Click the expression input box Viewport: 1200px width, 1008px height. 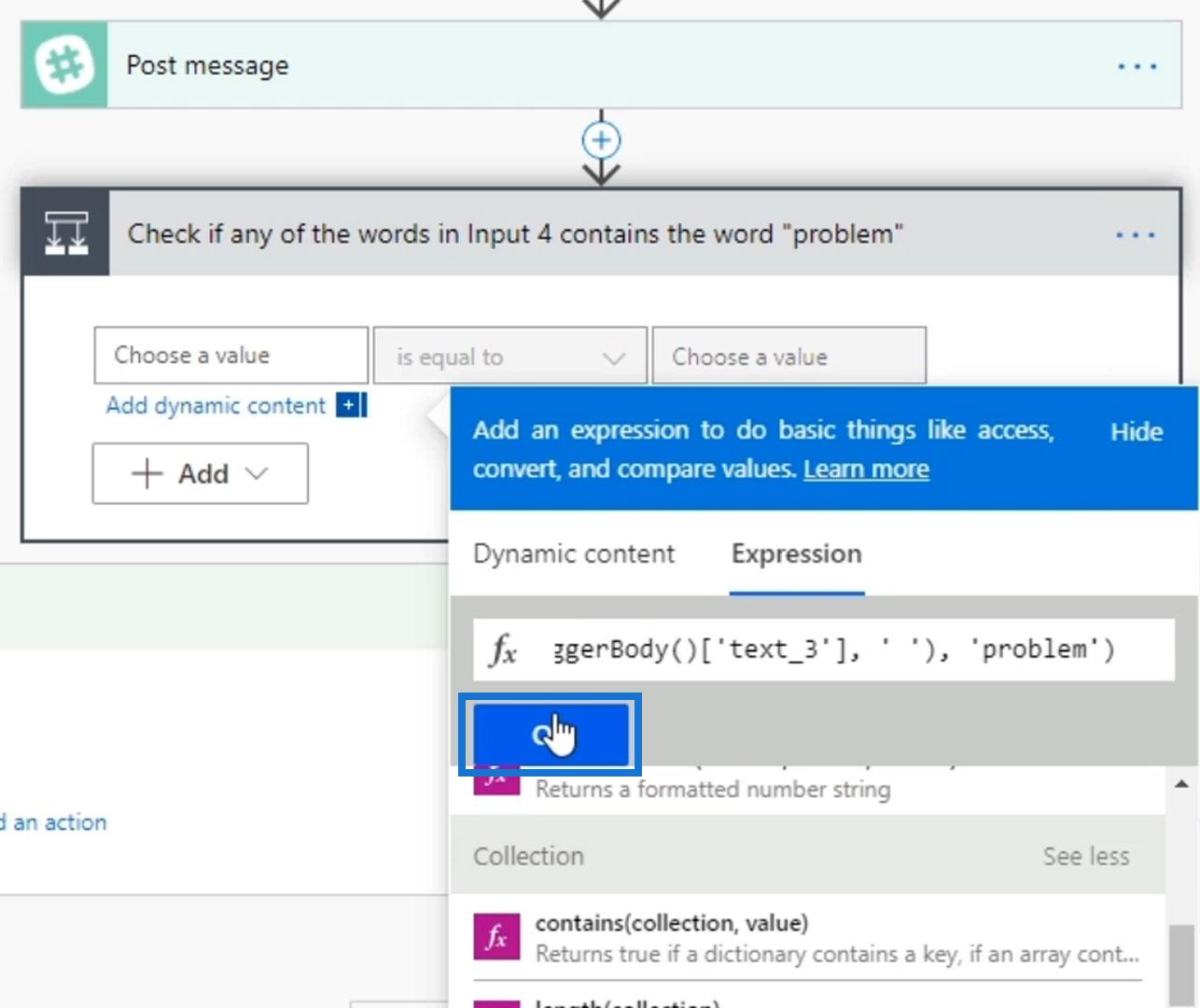823,649
